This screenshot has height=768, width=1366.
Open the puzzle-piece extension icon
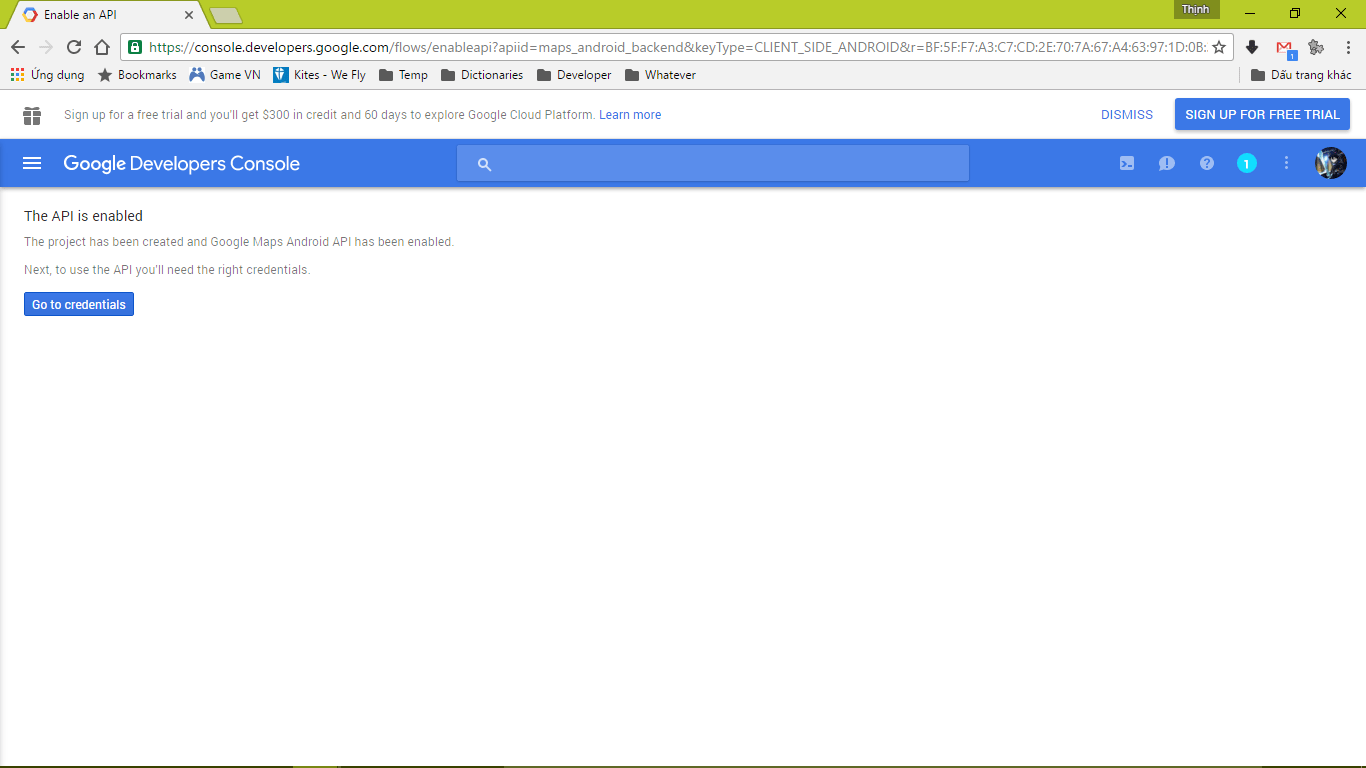tap(1316, 47)
